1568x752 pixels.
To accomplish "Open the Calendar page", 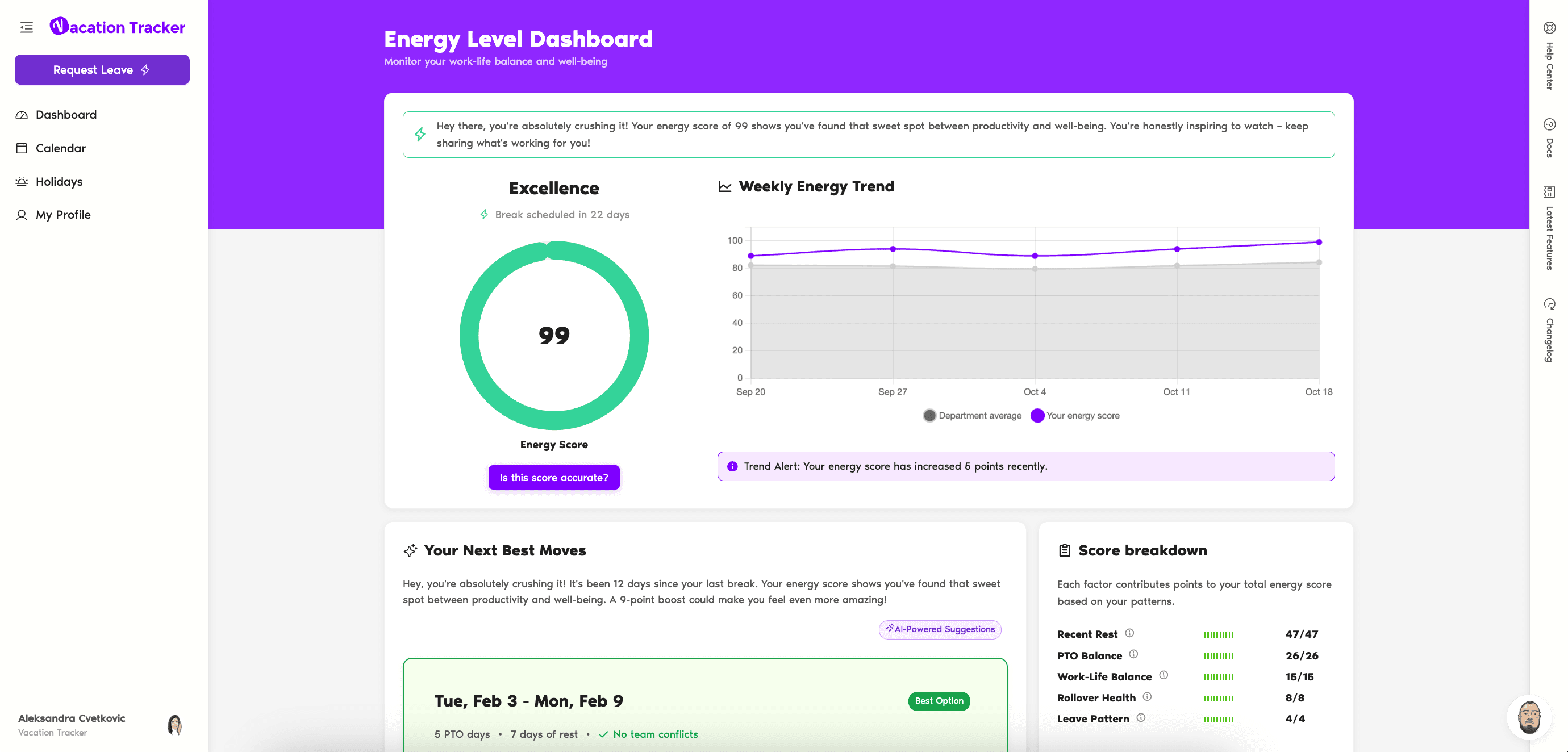I will pyautogui.click(x=60, y=148).
